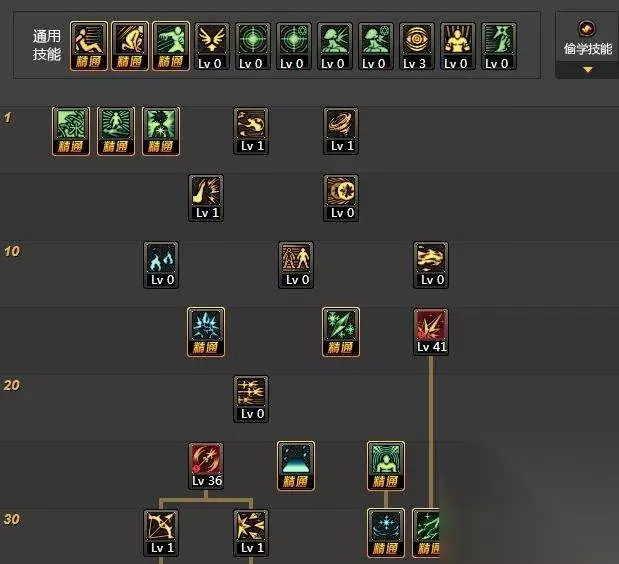Screen dimensions: 619x564
Task: Select the eye skill at Lv 3
Action: (416, 46)
